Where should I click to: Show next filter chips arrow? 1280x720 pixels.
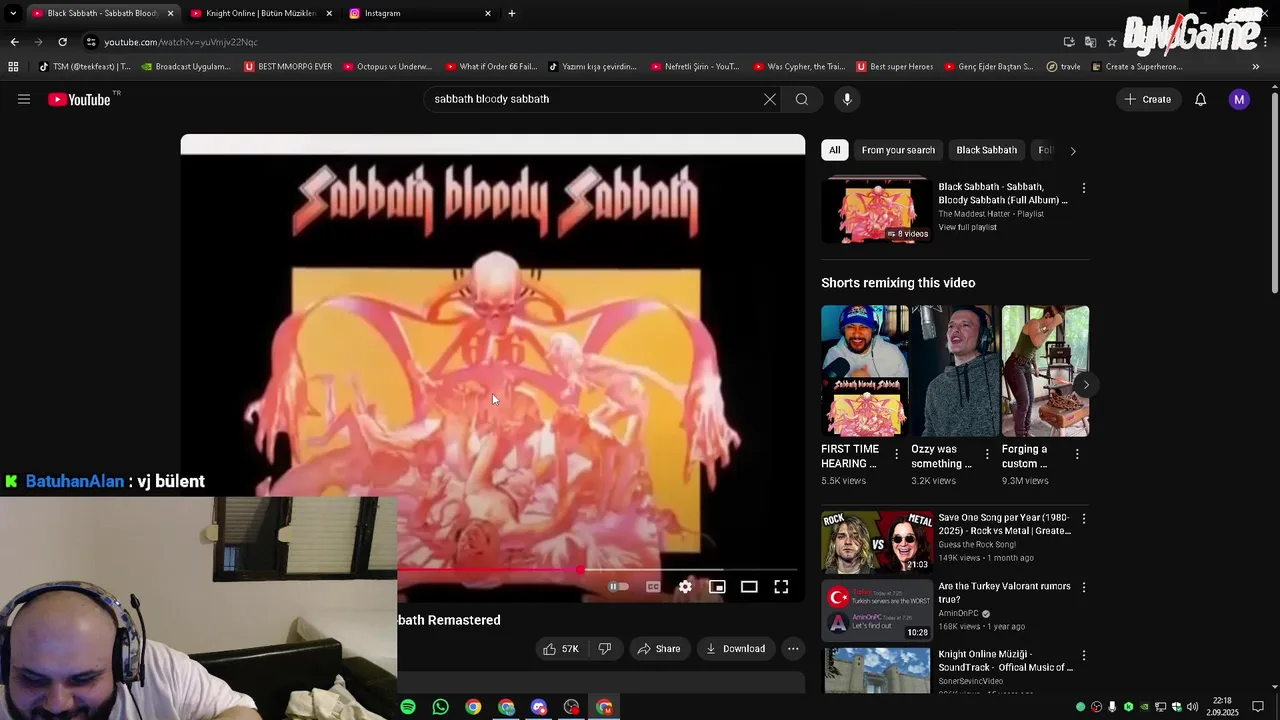(1073, 151)
